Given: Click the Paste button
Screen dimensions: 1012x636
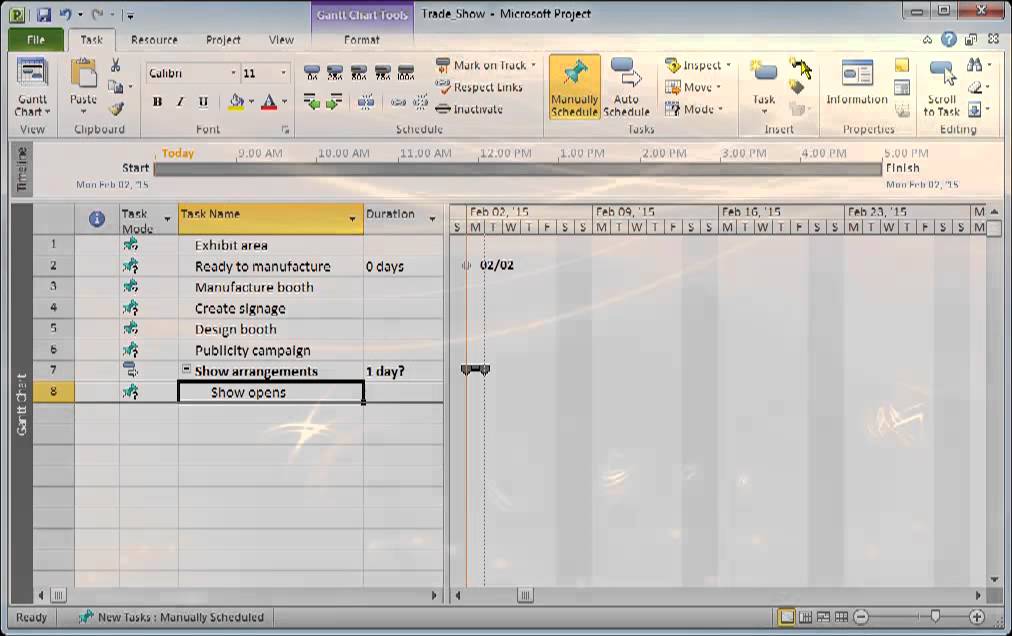Looking at the screenshot, I should 83,87.
